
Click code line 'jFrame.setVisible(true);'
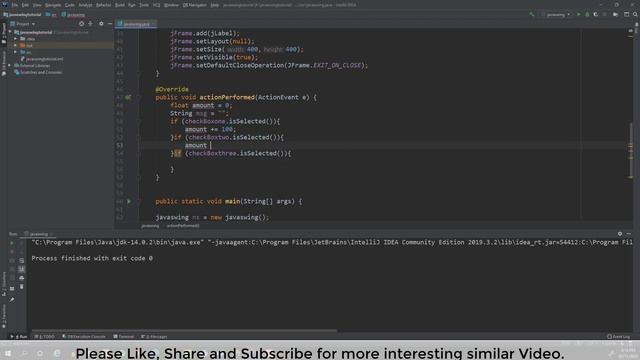(x=214, y=57)
